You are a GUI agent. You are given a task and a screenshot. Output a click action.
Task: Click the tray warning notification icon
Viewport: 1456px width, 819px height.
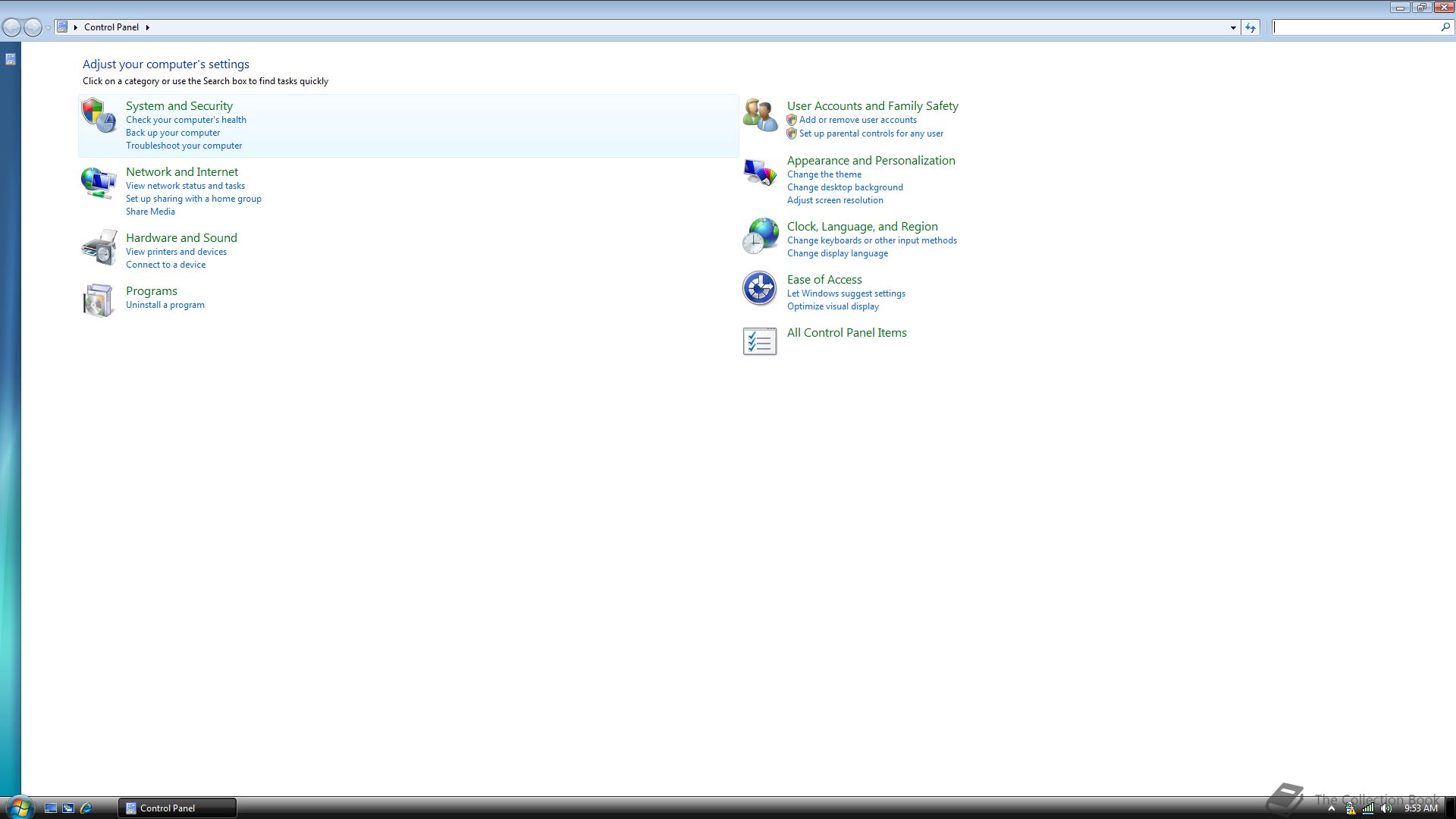1351,808
